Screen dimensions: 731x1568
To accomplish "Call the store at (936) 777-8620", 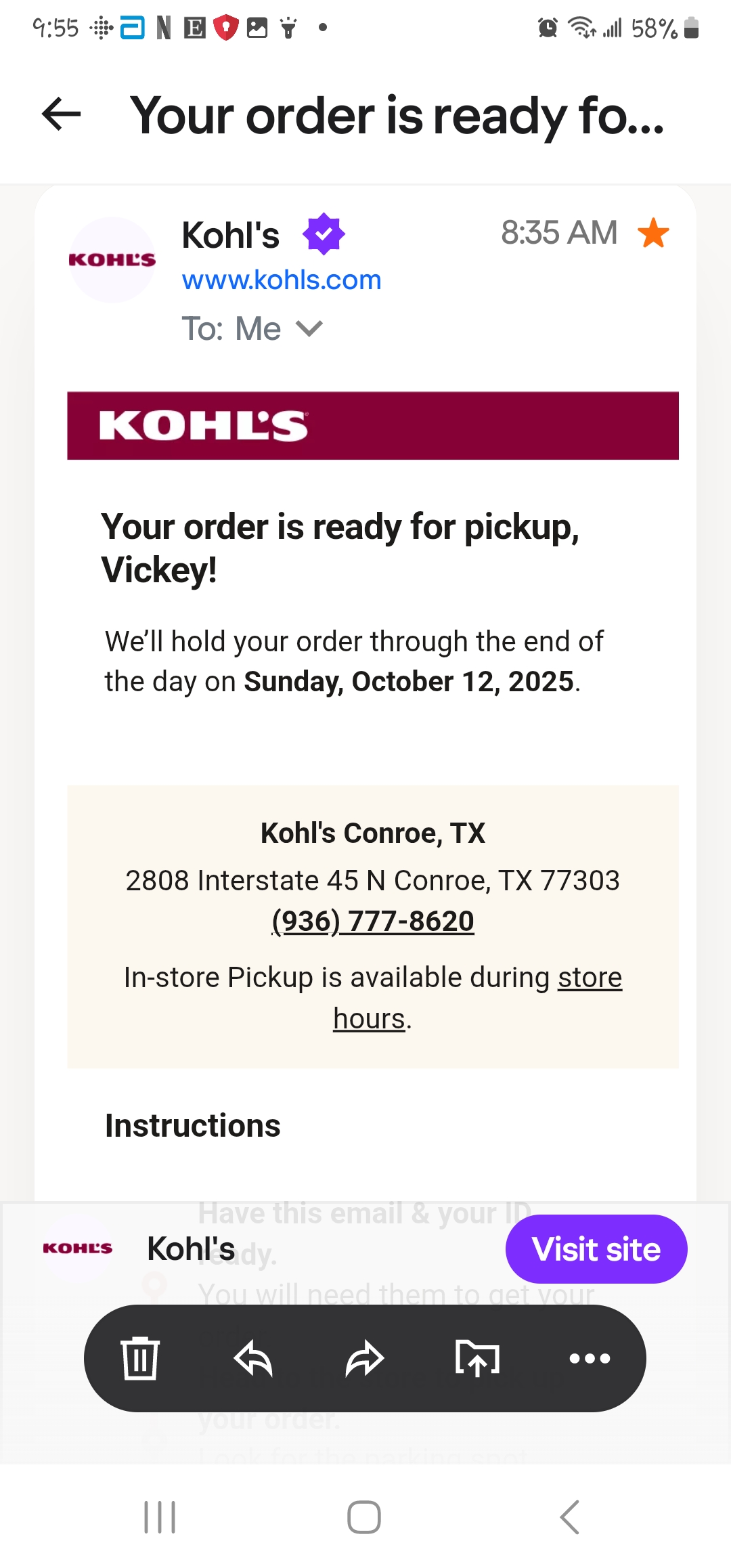I will click(x=373, y=921).
